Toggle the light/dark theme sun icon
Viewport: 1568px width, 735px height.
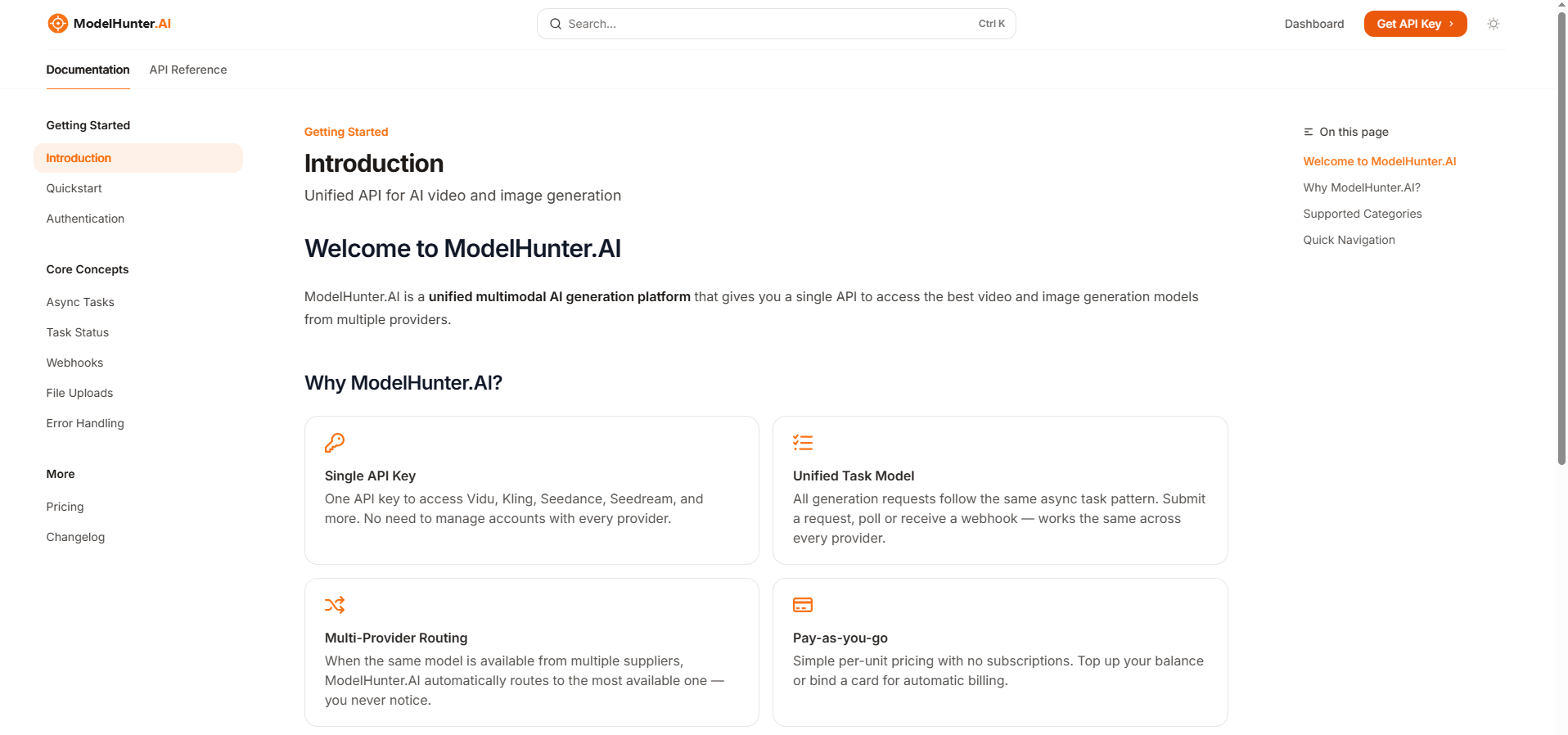click(1494, 24)
